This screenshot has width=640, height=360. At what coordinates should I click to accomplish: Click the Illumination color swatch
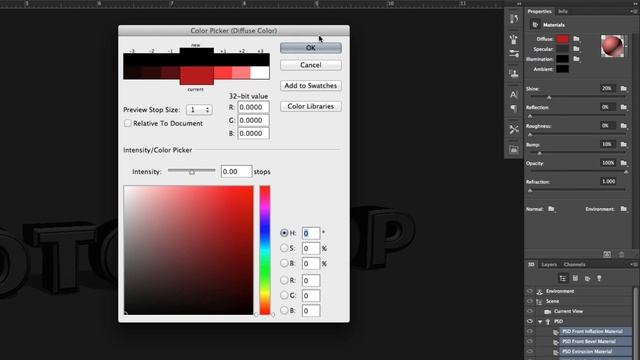[x=562, y=59]
